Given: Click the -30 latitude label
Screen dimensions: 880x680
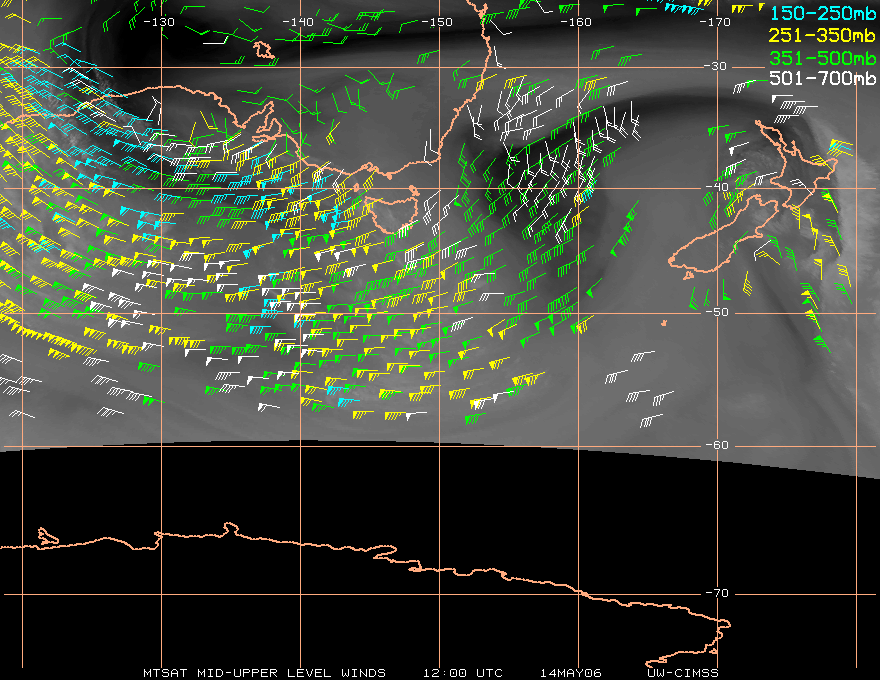Looking at the screenshot, I should (x=717, y=66).
